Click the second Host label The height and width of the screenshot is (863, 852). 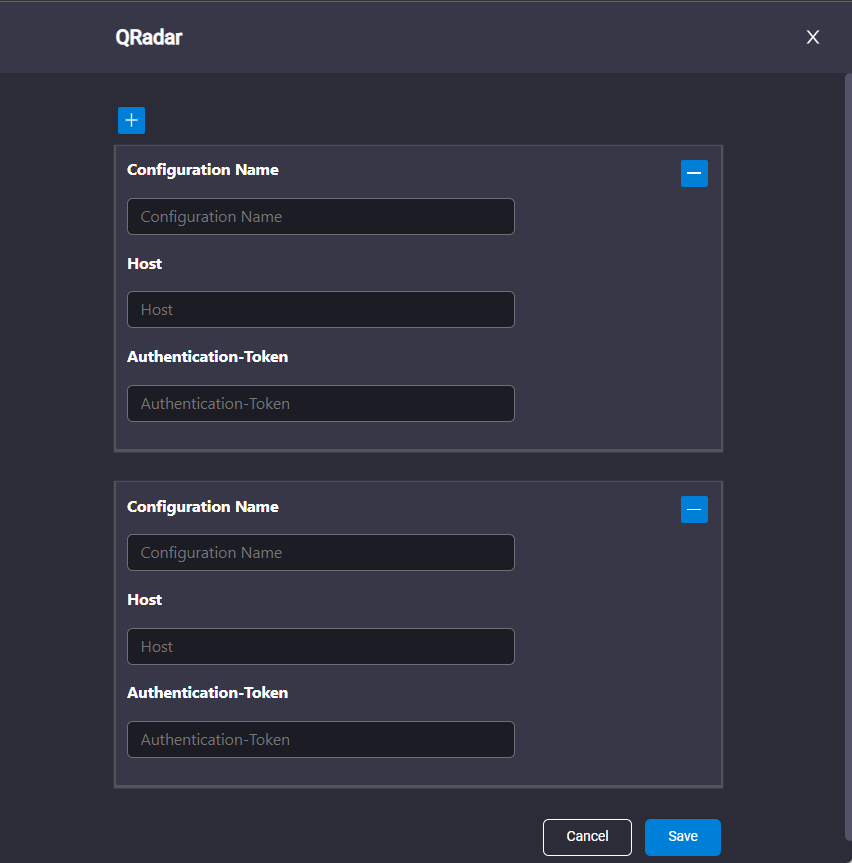click(x=144, y=599)
